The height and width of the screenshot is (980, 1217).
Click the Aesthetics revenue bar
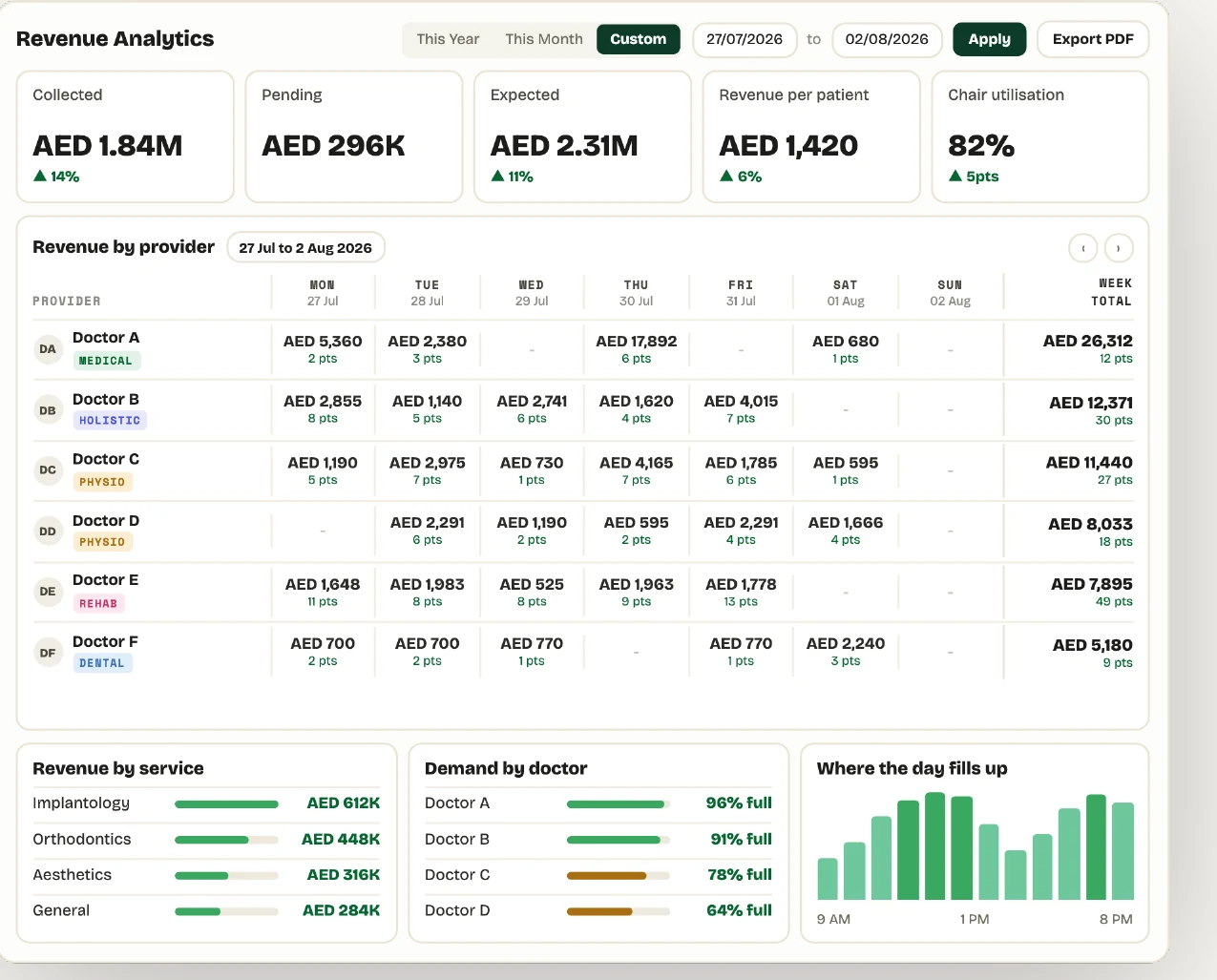click(226, 876)
